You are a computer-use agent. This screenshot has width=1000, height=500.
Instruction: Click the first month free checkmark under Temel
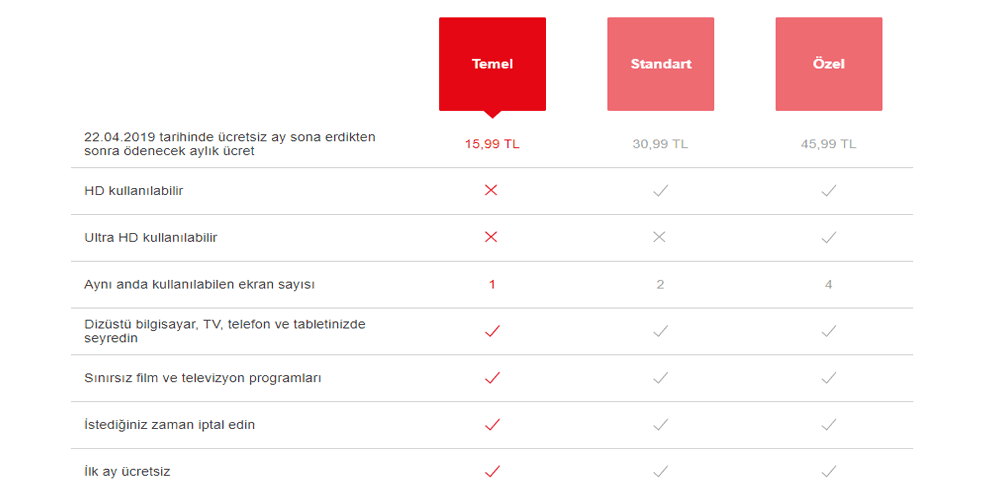[x=491, y=471]
